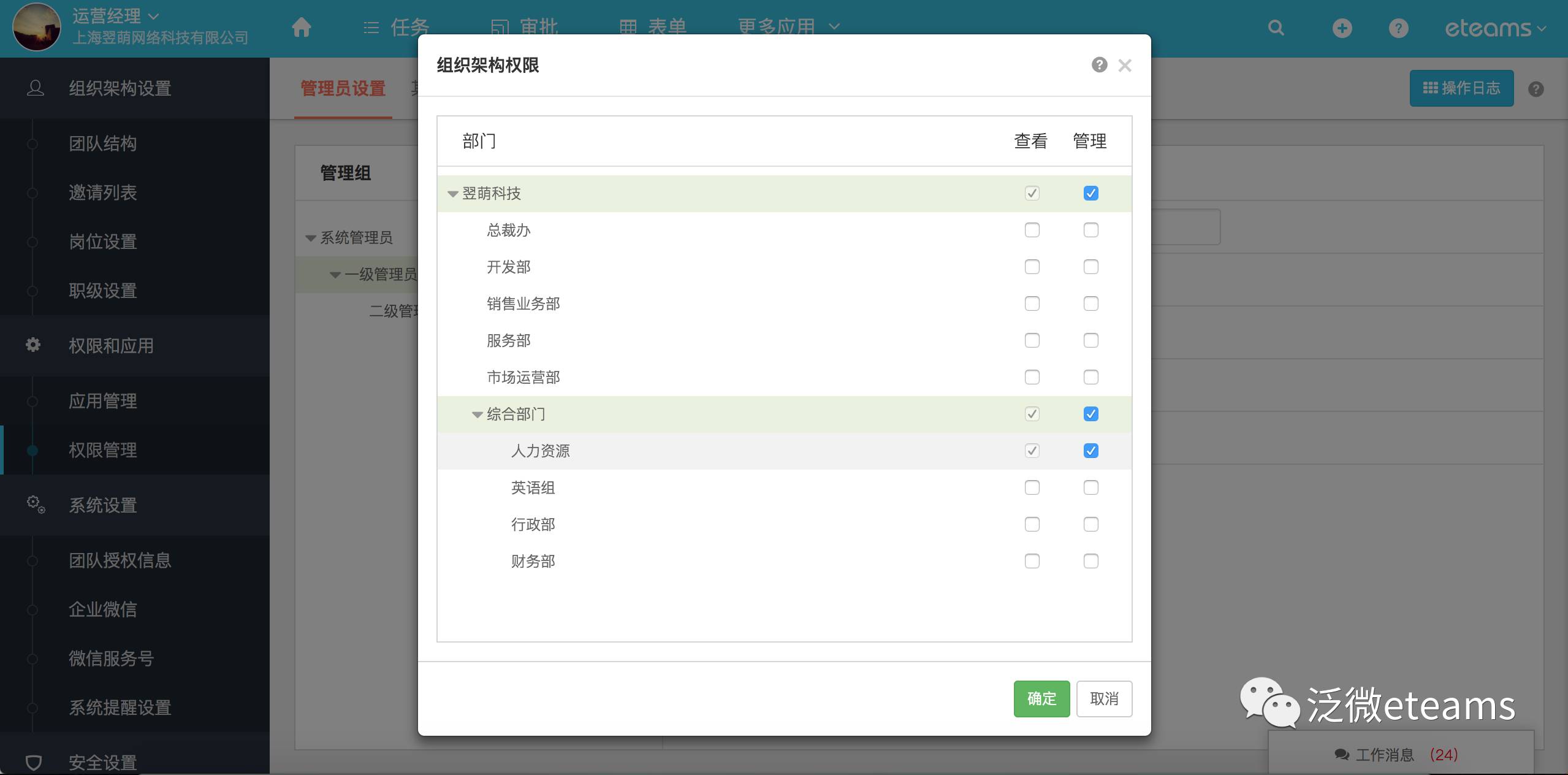The height and width of the screenshot is (775, 1568).
Task: Collapse the 综合部门 department node
Action: (x=477, y=414)
